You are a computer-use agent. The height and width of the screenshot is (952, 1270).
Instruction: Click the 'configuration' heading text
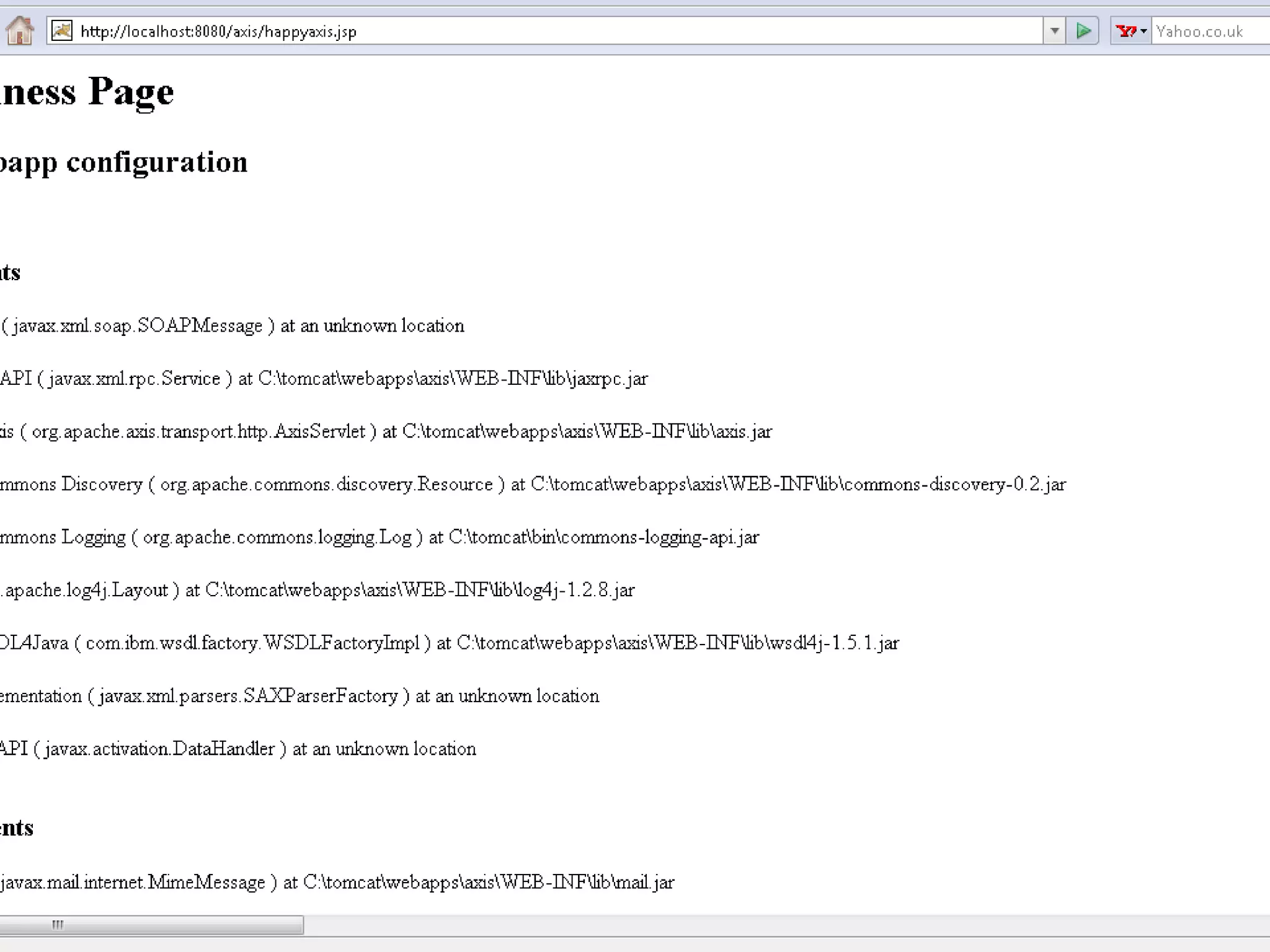pos(157,162)
